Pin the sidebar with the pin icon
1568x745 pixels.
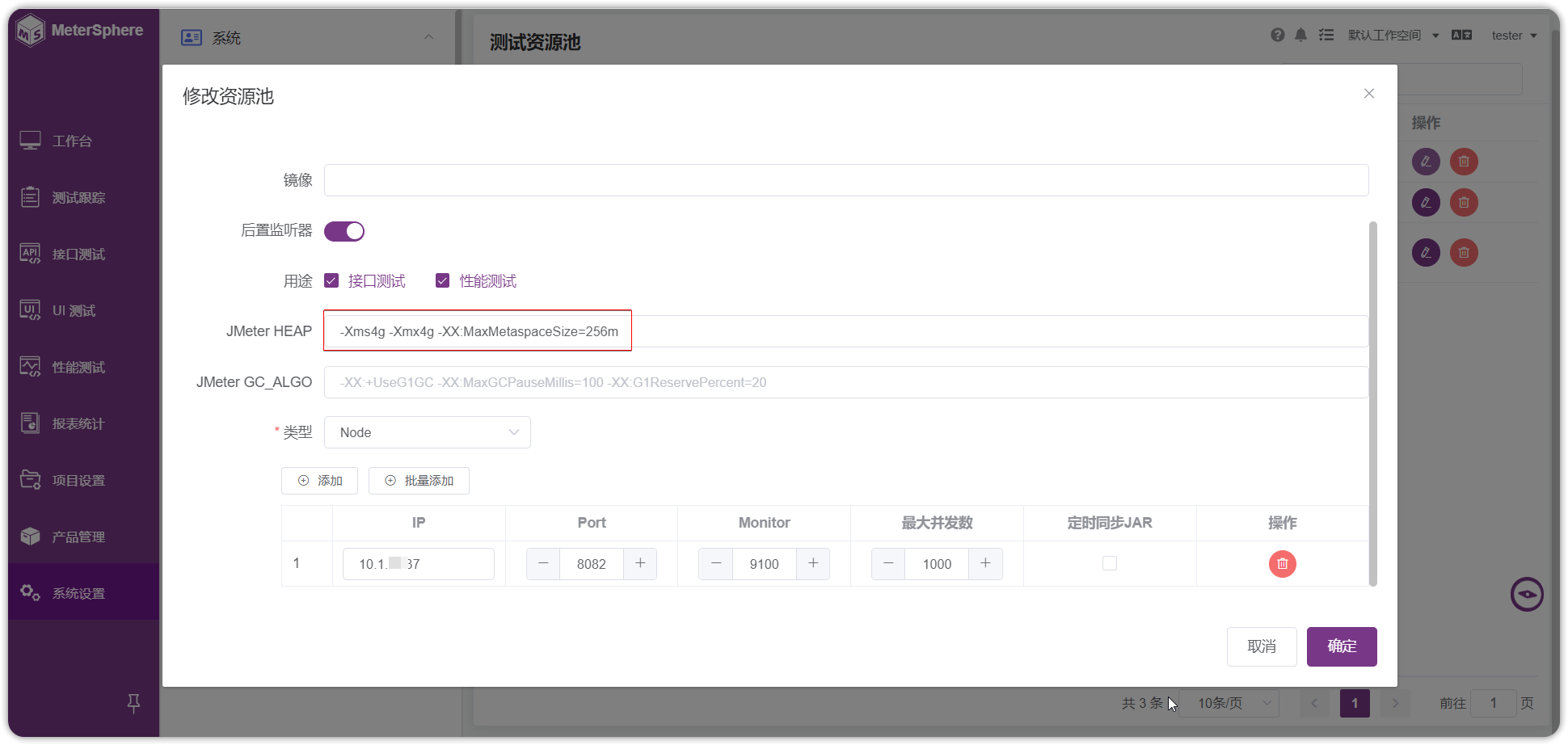tap(134, 703)
